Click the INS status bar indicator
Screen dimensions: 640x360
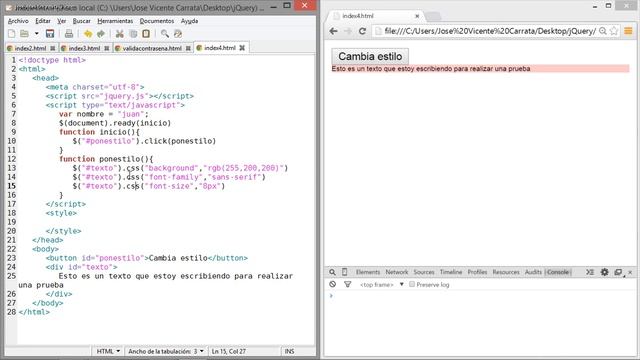289,351
